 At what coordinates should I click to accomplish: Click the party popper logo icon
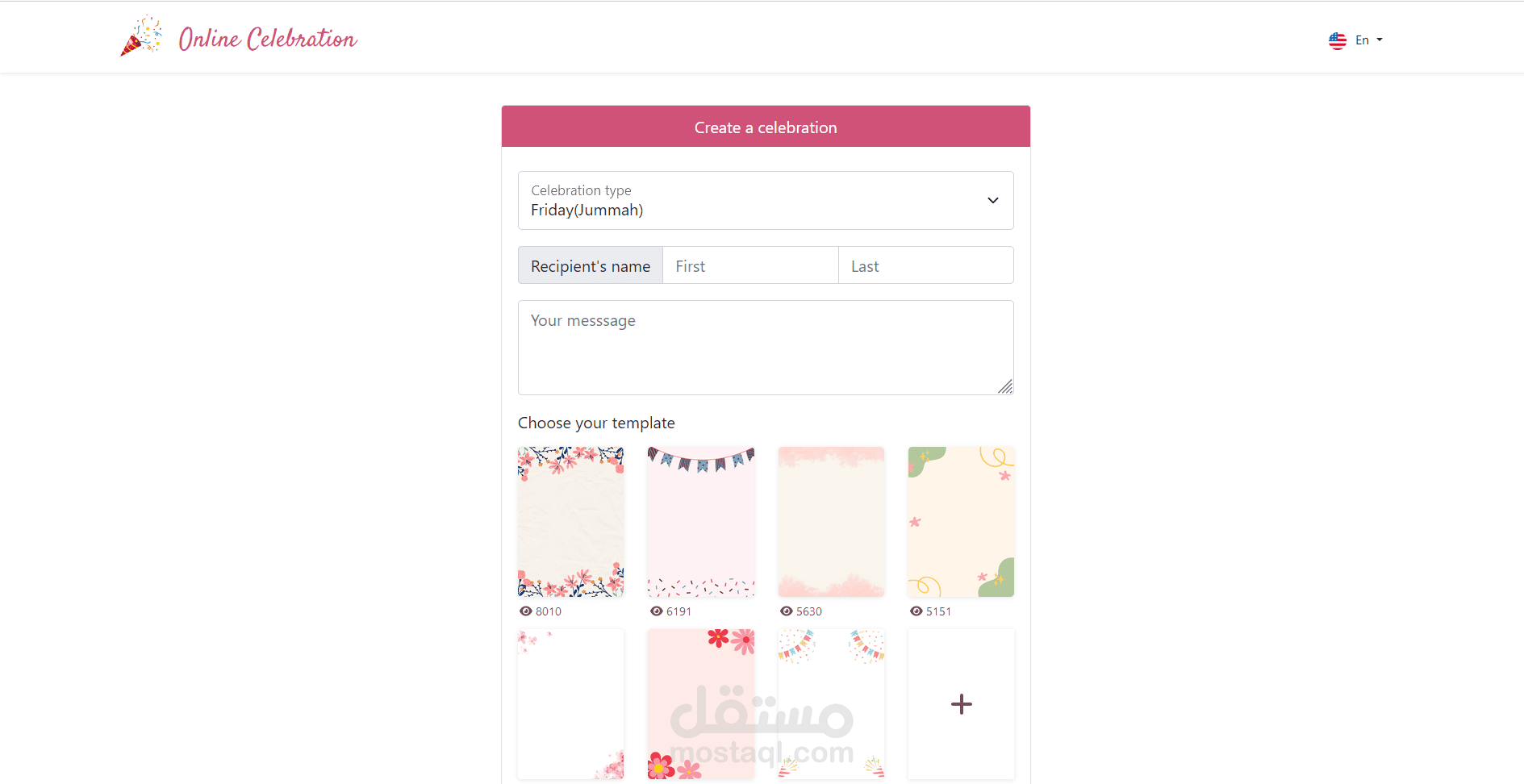[x=141, y=36]
